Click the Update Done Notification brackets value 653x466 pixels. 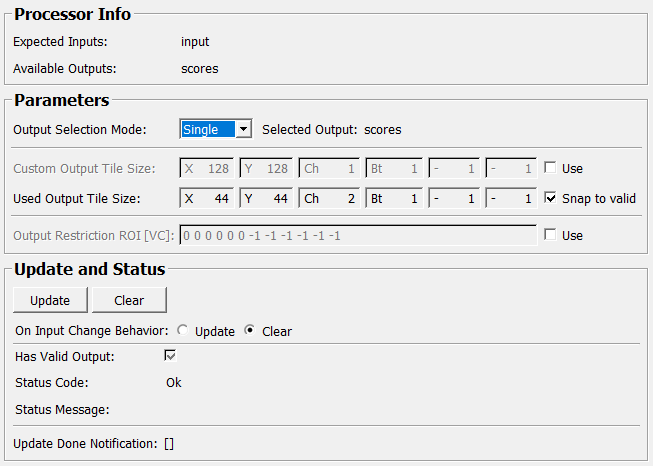169,443
